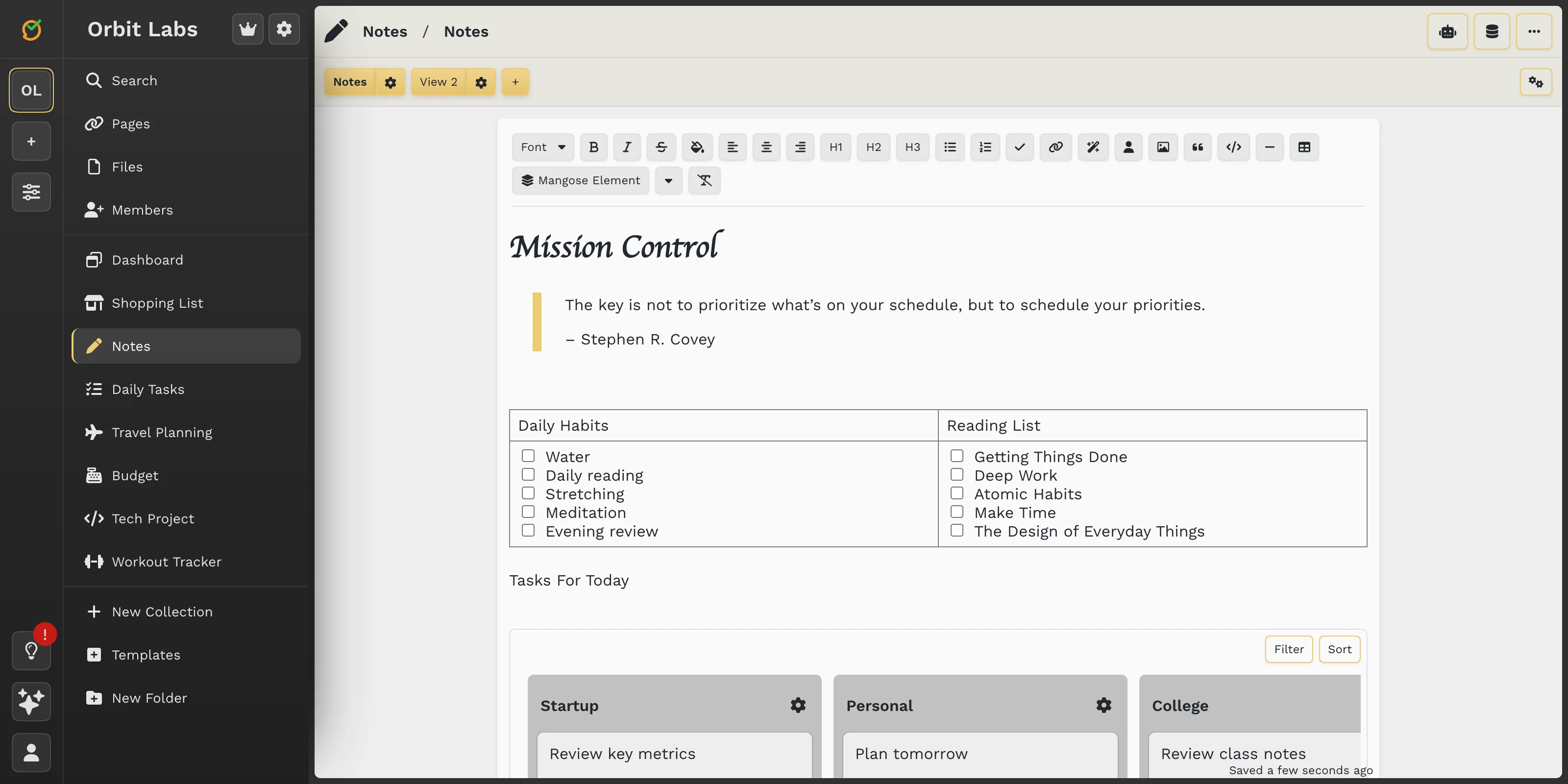
Task: Insert a horizontal rule
Action: (x=1270, y=147)
